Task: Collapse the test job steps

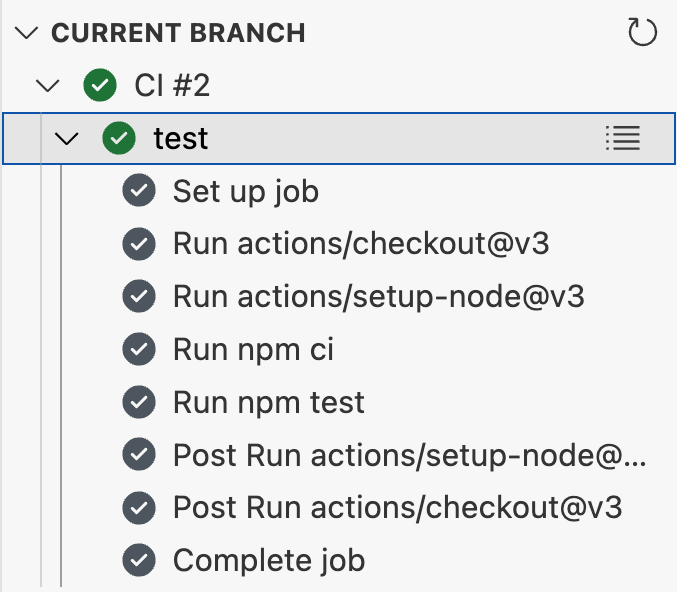Action: [x=67, y=139]
